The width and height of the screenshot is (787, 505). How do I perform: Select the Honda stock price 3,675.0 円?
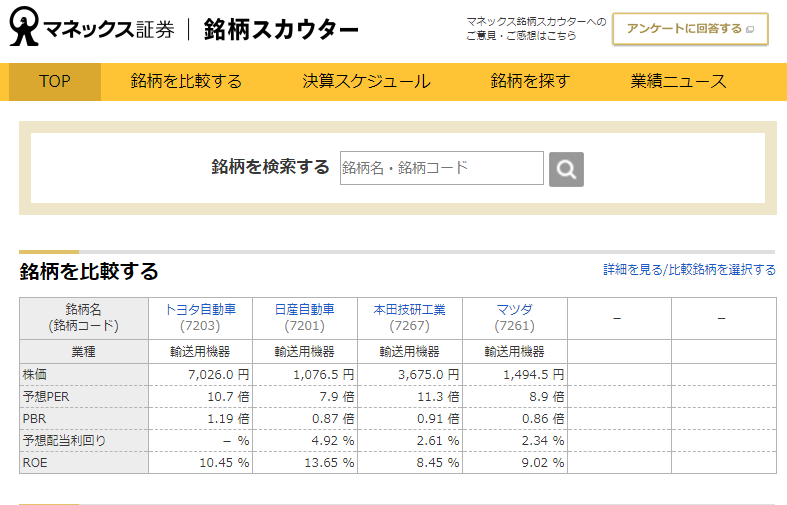(428, 374)
